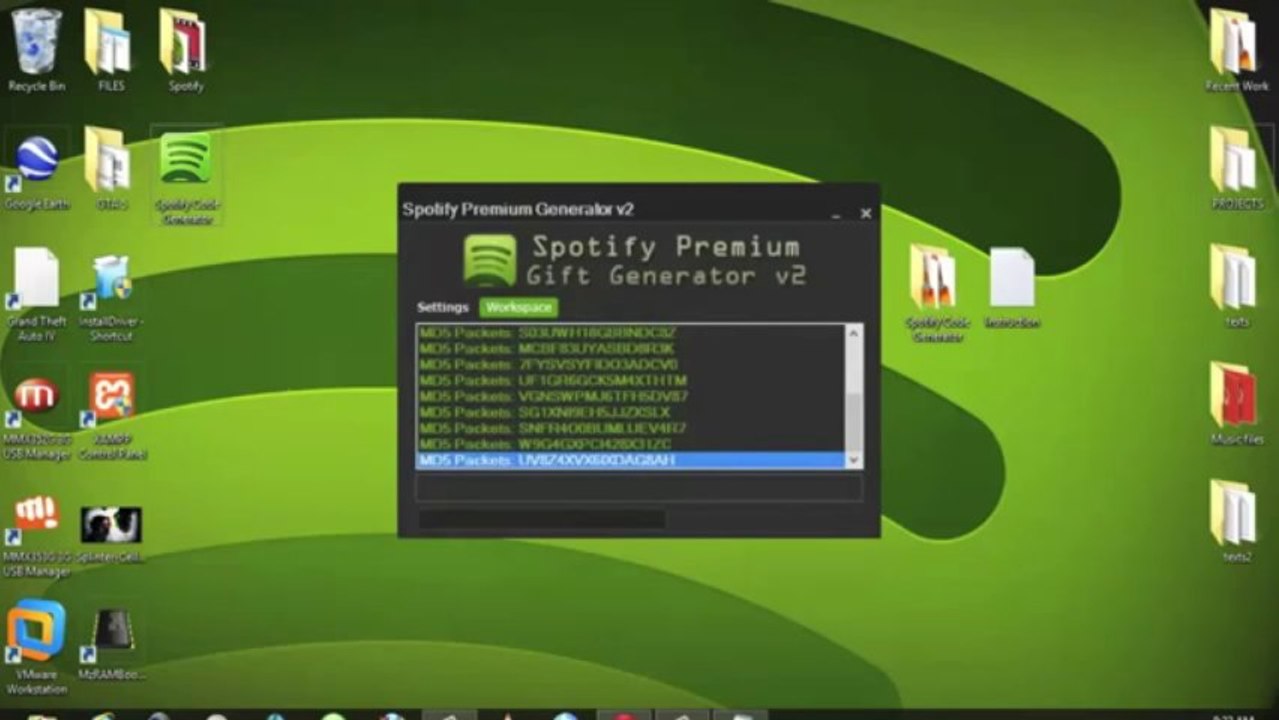The height and width of the screenshot is (720, 1279).
Task: Click the list scrollbar down arrow
Action: [853, 459]
